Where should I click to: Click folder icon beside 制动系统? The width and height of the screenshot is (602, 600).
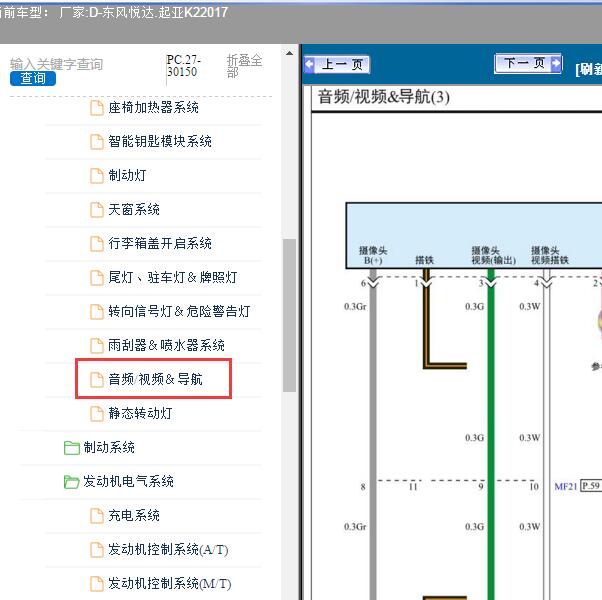[72, 448]
